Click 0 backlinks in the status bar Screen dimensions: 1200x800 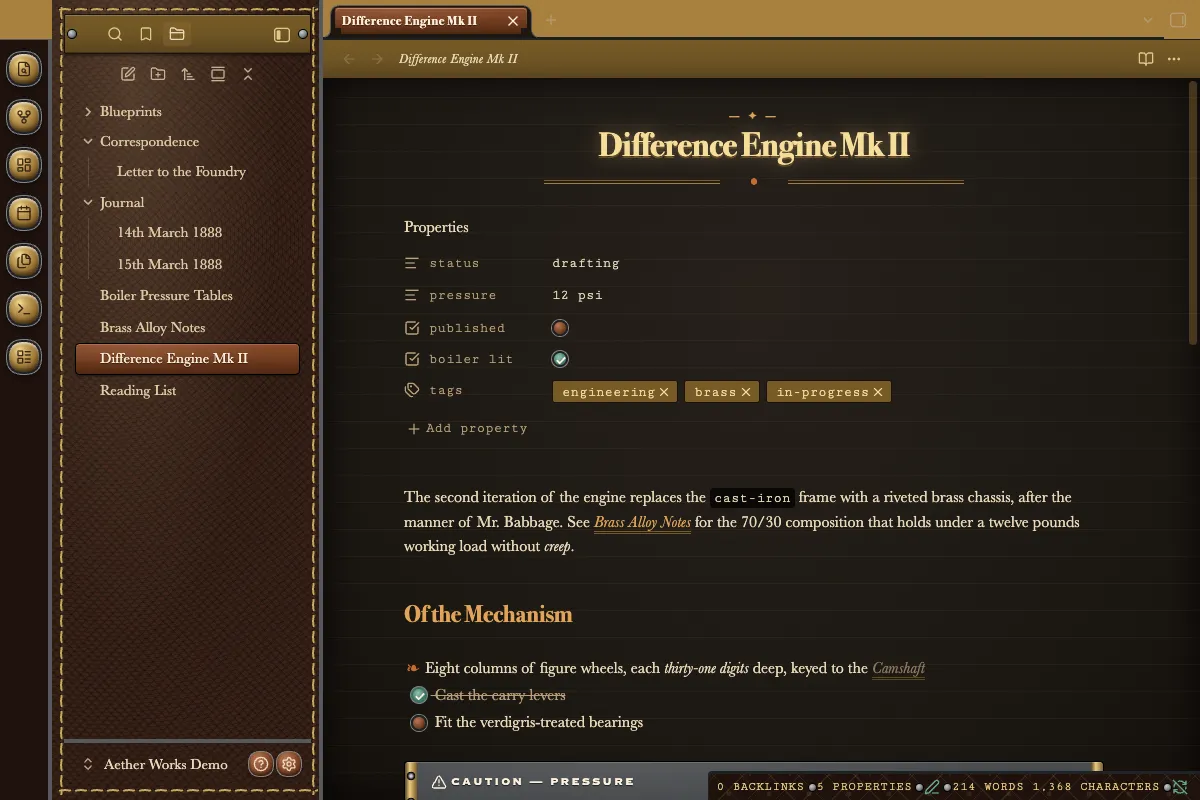click(760, 787)
